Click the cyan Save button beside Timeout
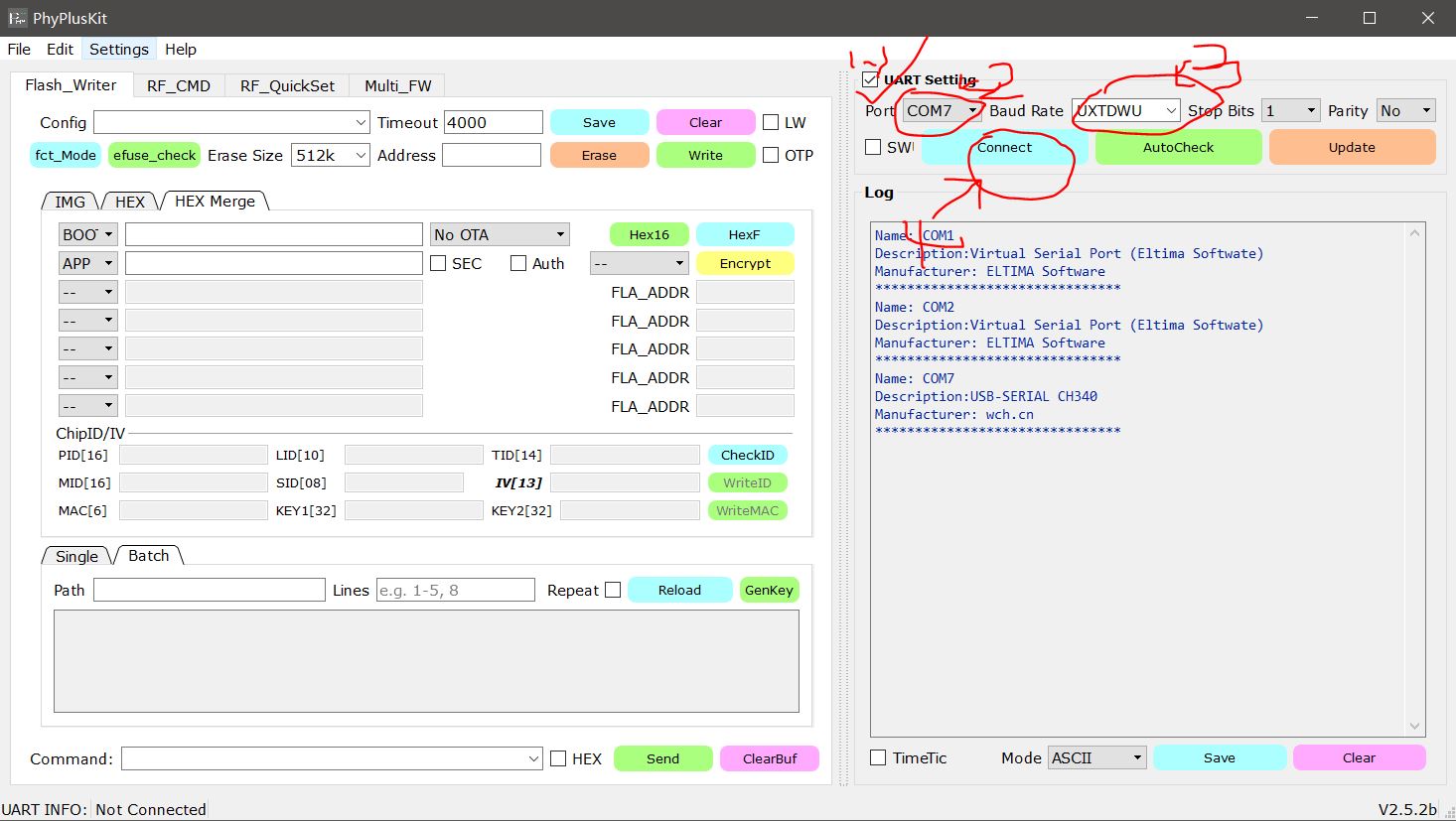Viewport: 1456px width, 821px height. [x=599, y=122]
